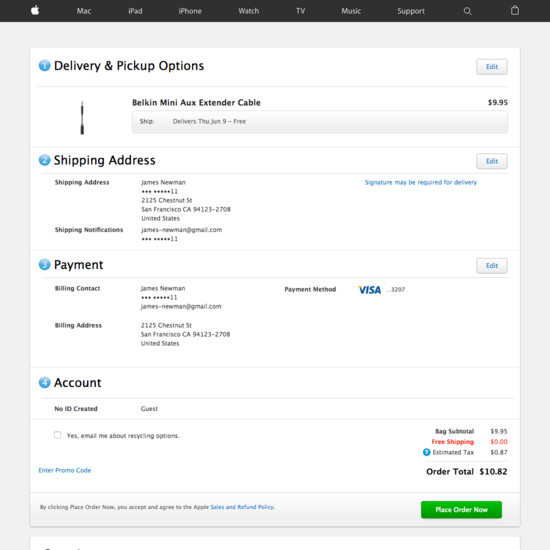
Task: Open the Watch menu
Action: click(249, 11)
